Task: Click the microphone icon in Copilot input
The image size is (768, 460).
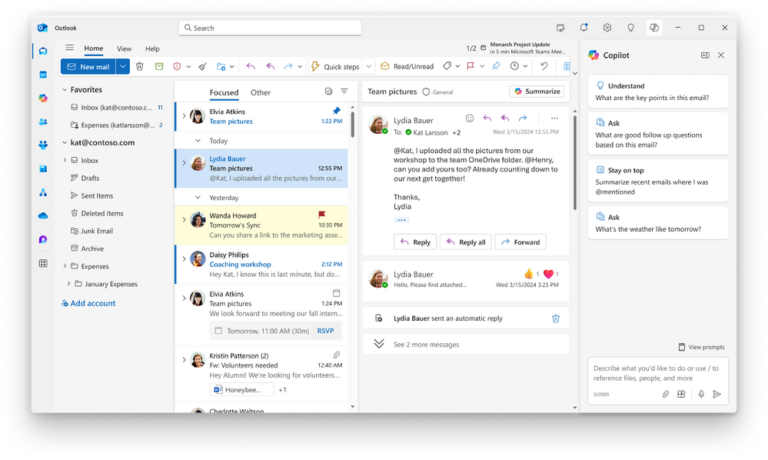Action: [x=700, y=394]
